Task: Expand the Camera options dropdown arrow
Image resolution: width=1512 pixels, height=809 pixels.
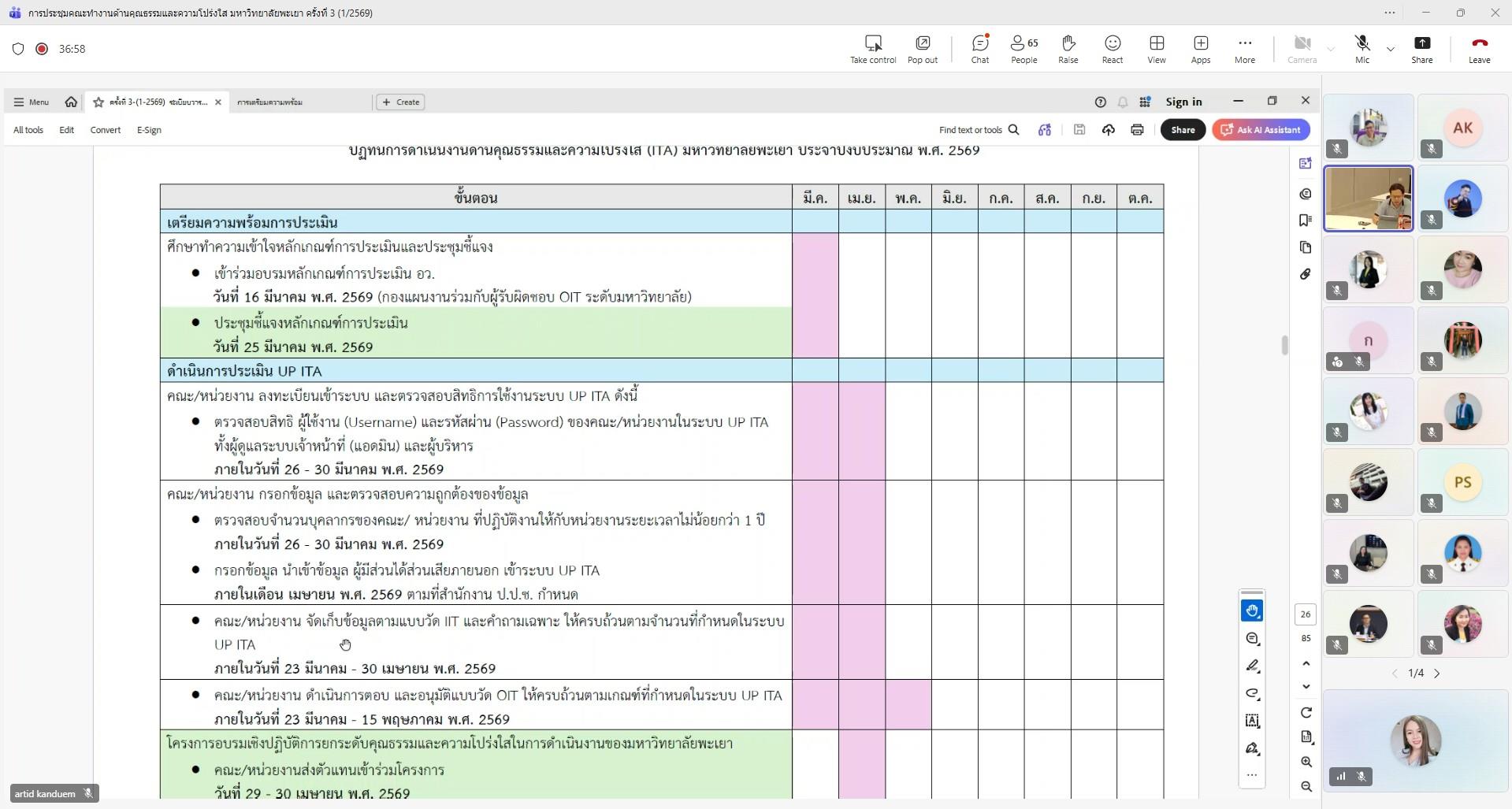Action: 1331,49
